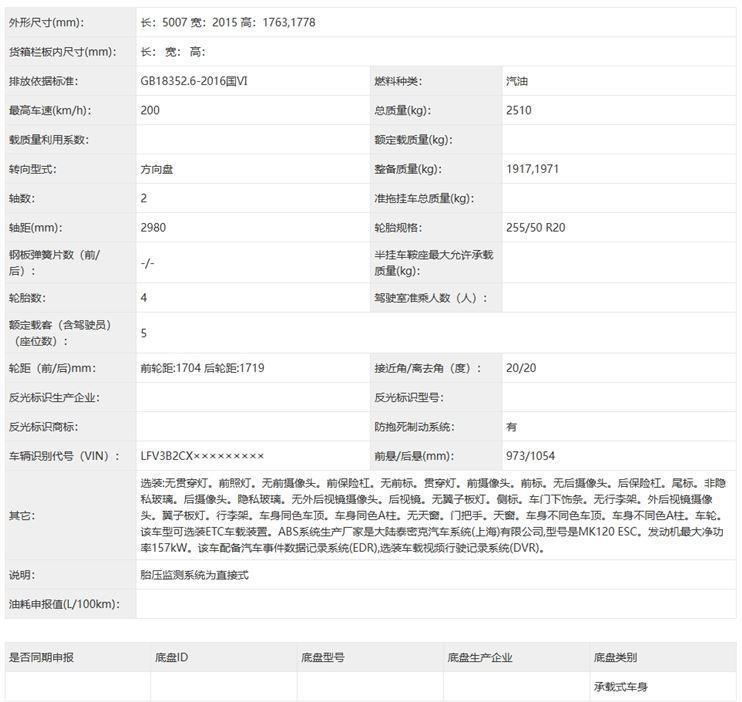Image resolution: width=742 pixels, height=702 pixels.
Task: Select track value 前轮距:1704 后轮距:1719
Action: coord(203,368)
